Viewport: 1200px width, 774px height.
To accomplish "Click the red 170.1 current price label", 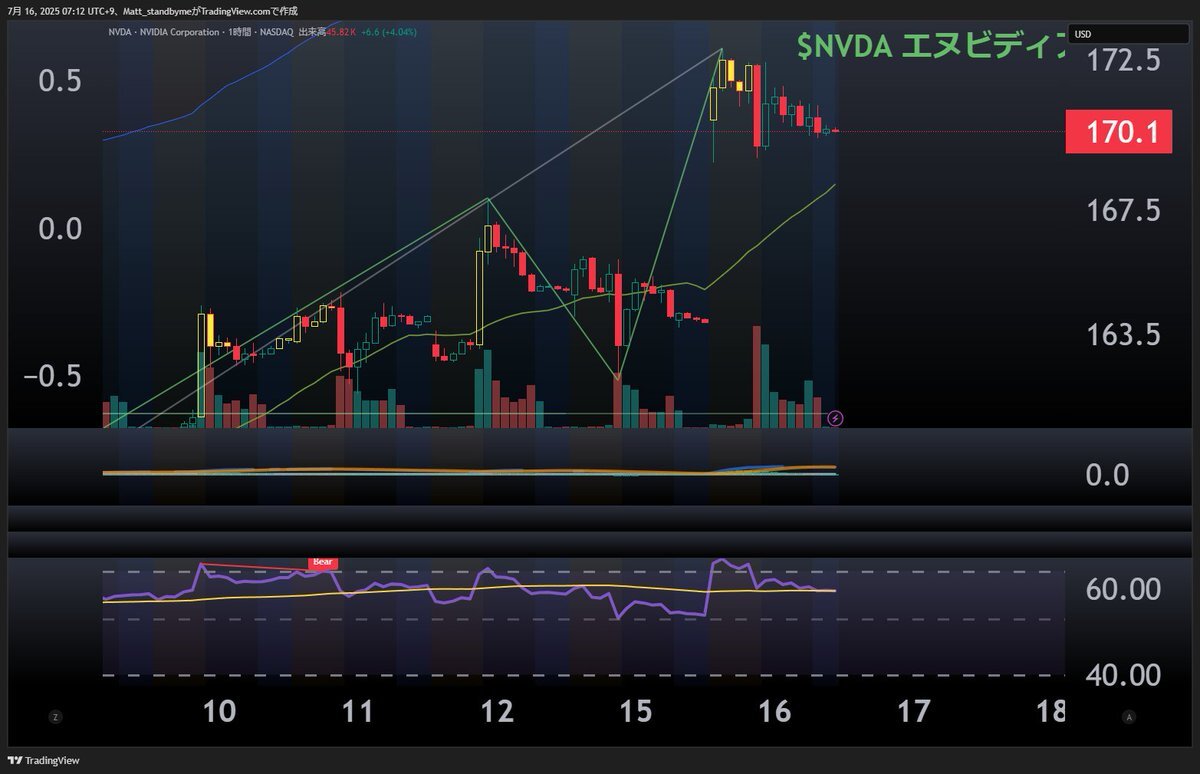I will (x=1119, y=132).
